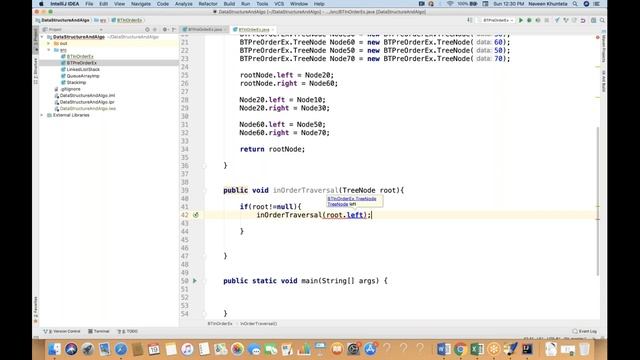Click inOrderTraversal() breadcrumb

(x=258, y=323)
